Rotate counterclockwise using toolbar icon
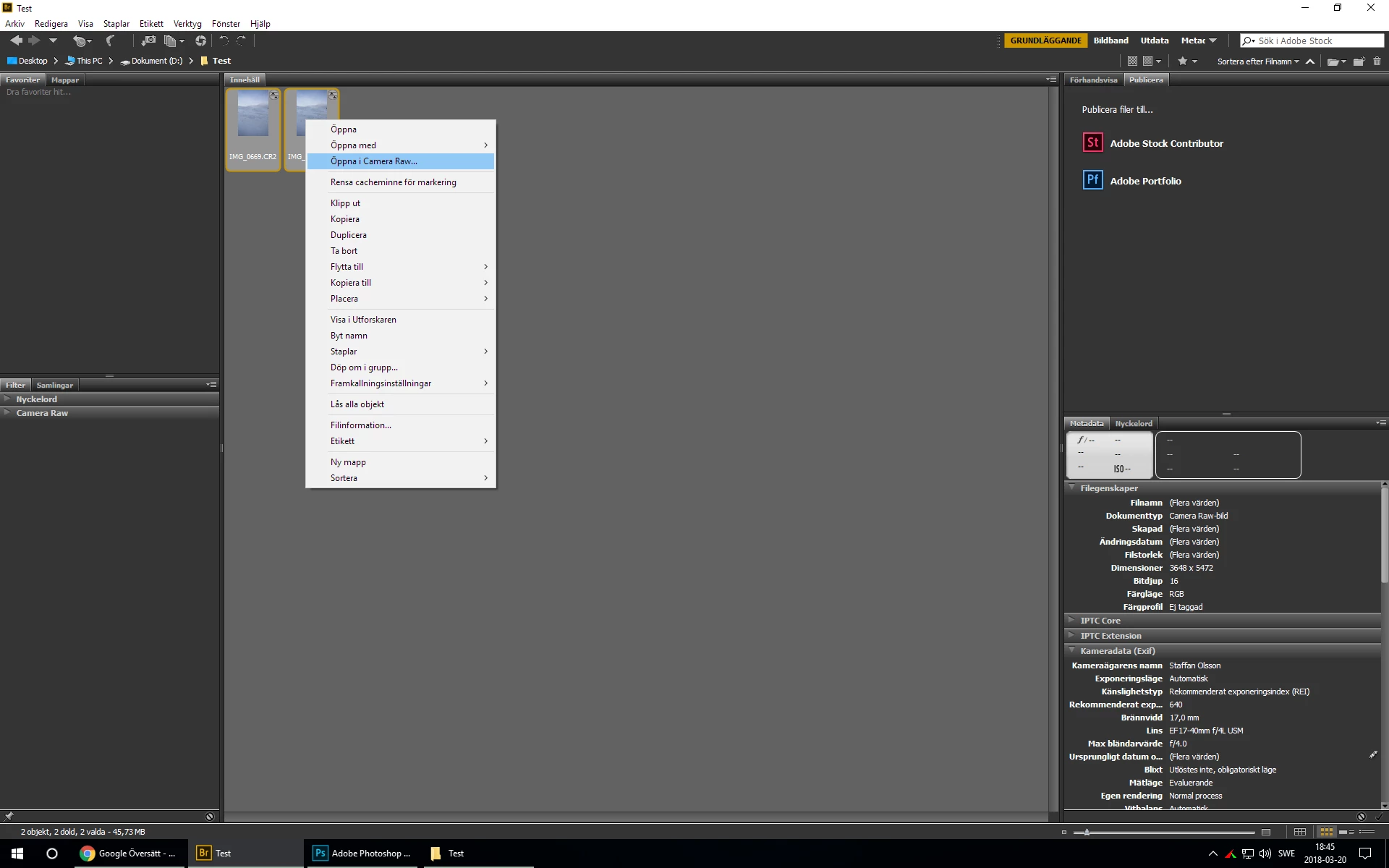The height and width of the screenshot is (868, 1389). pyautogui.click(x=224, y=41)
